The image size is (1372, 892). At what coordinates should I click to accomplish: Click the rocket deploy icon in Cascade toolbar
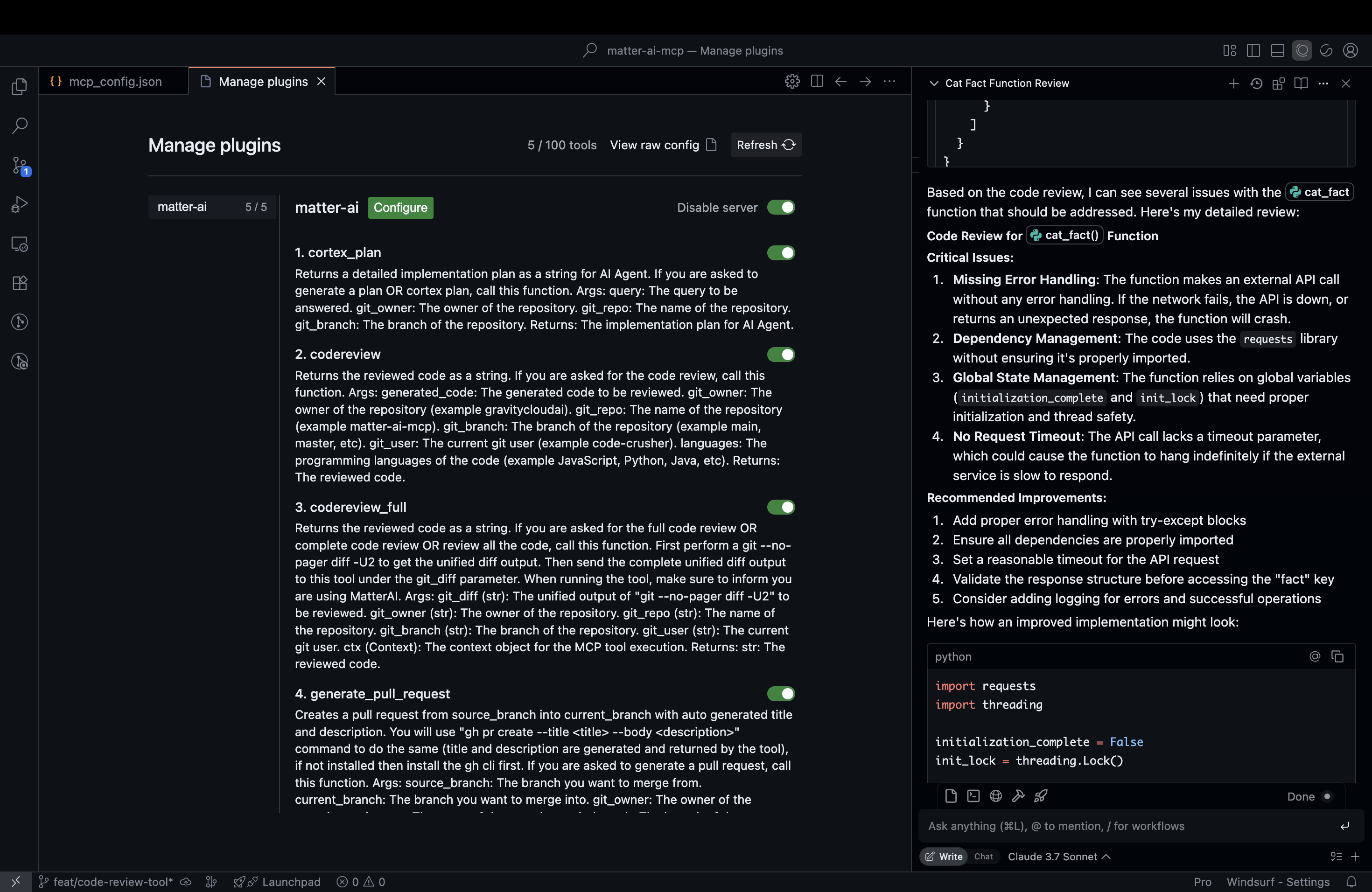(x=1041, y=796)
